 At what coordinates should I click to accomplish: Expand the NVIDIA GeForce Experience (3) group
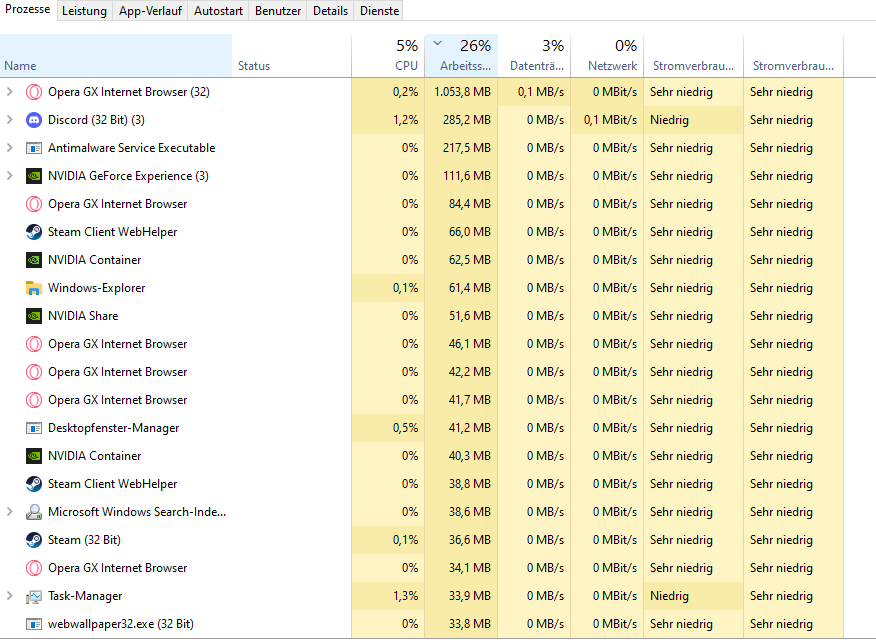(x=9, y=175)
